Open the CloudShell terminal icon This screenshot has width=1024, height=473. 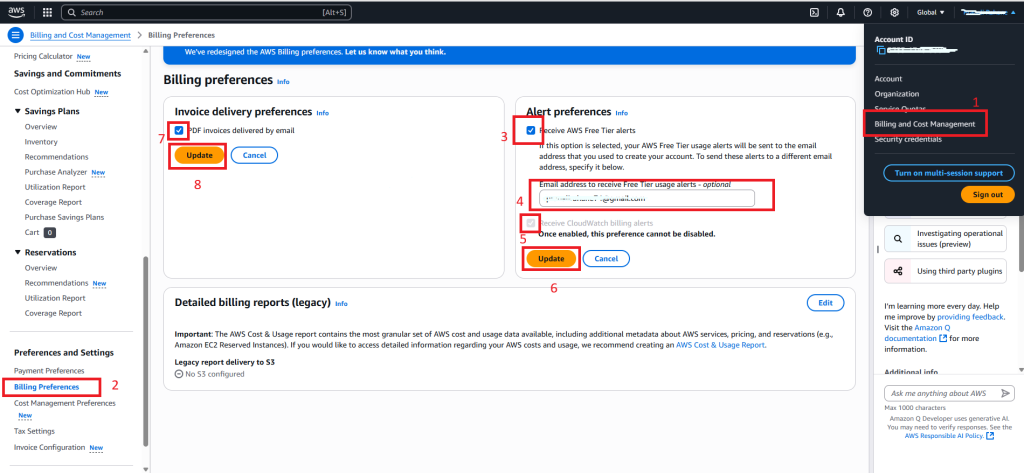[814, 12]
